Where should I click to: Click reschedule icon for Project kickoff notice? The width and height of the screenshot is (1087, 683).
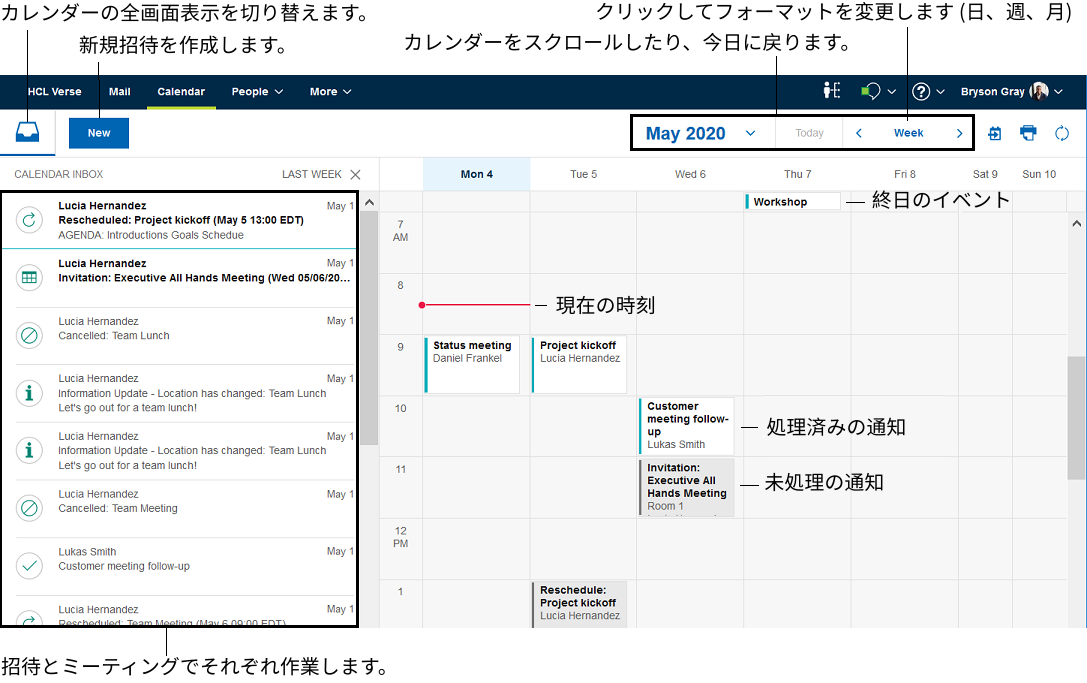coord(29,220)
